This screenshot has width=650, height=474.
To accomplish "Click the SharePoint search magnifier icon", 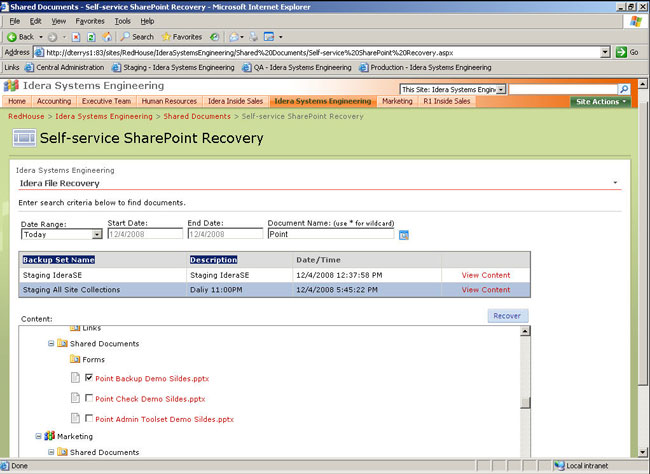I will [623, 89].
